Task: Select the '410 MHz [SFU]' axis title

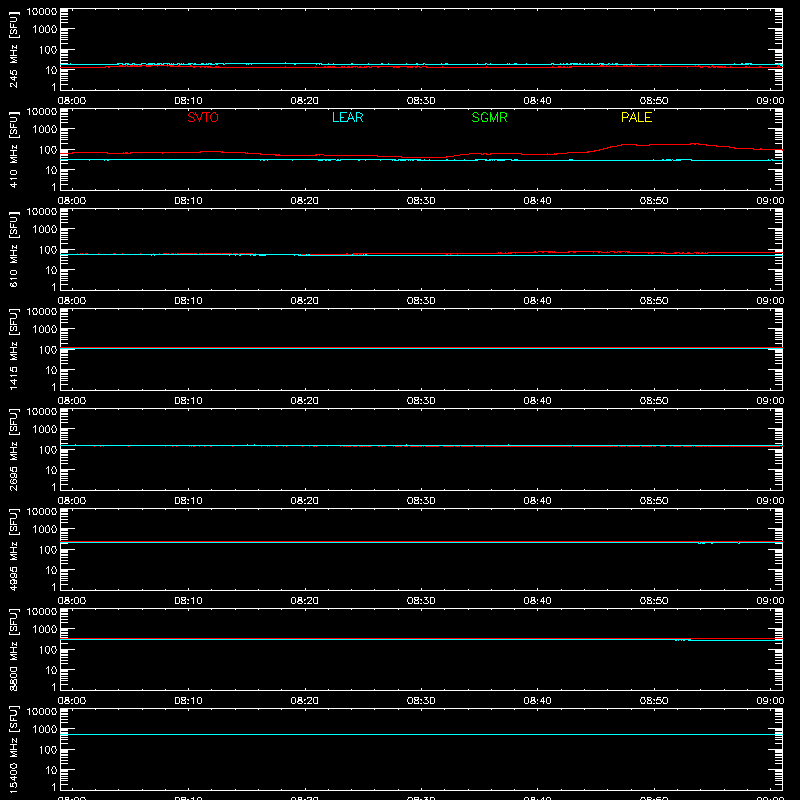Action: pos(14,149)
